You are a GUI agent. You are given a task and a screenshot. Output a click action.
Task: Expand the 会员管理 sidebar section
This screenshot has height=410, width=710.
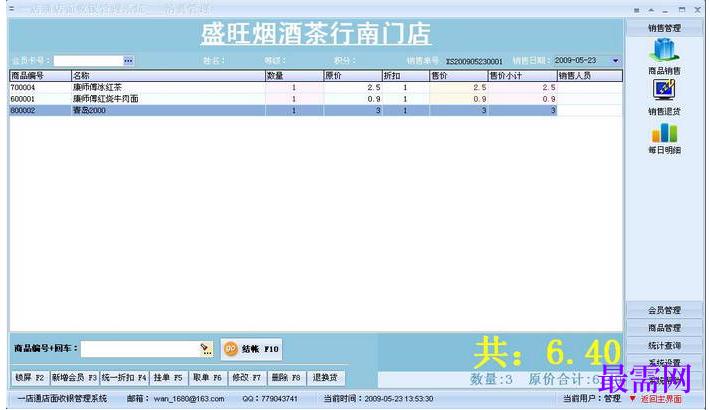(664, 310)
